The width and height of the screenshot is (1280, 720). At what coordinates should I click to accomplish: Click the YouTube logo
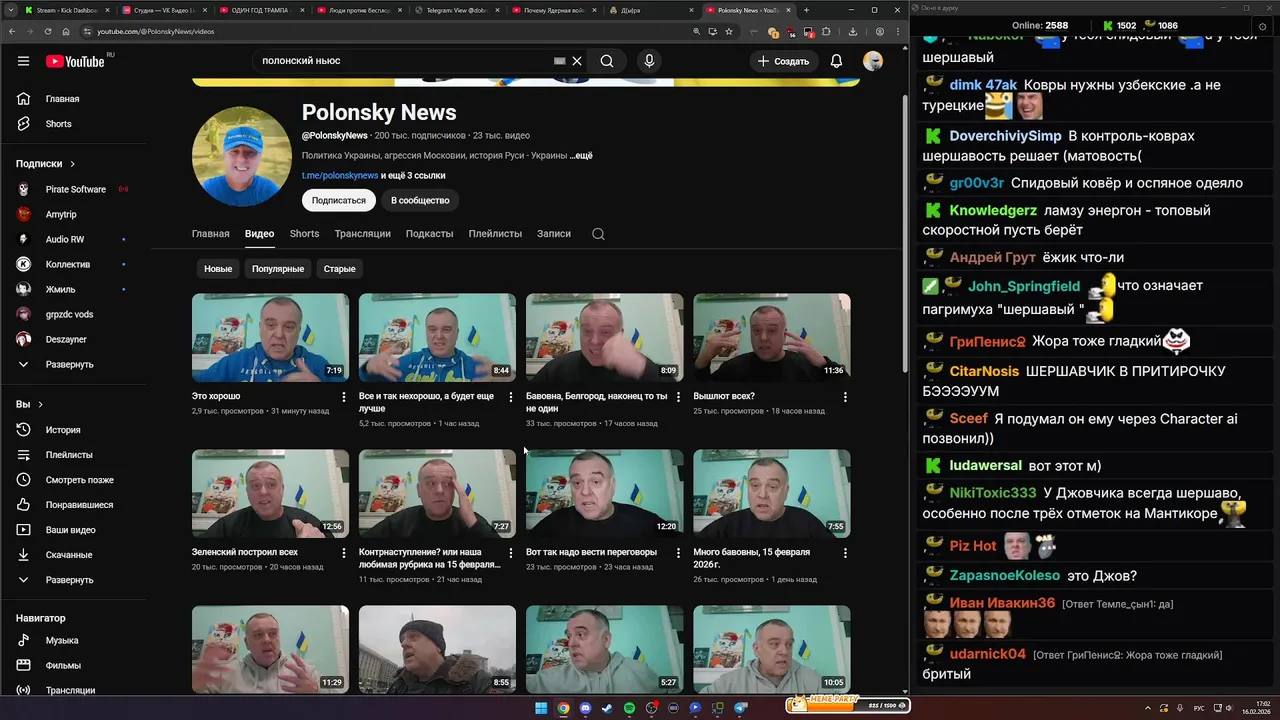[75, 61]
